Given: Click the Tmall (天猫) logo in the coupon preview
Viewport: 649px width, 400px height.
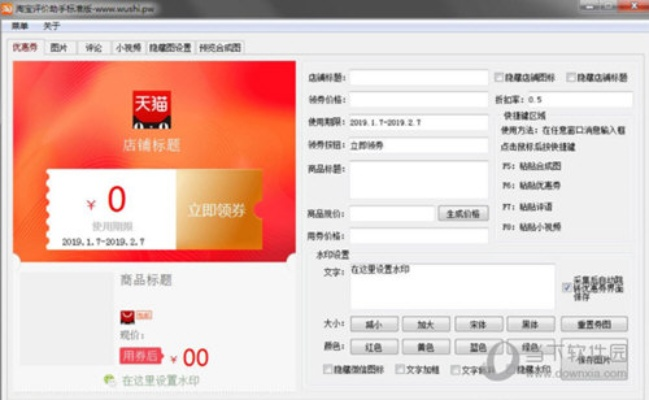Looking at the screenshot, I should tap(151, 110).
